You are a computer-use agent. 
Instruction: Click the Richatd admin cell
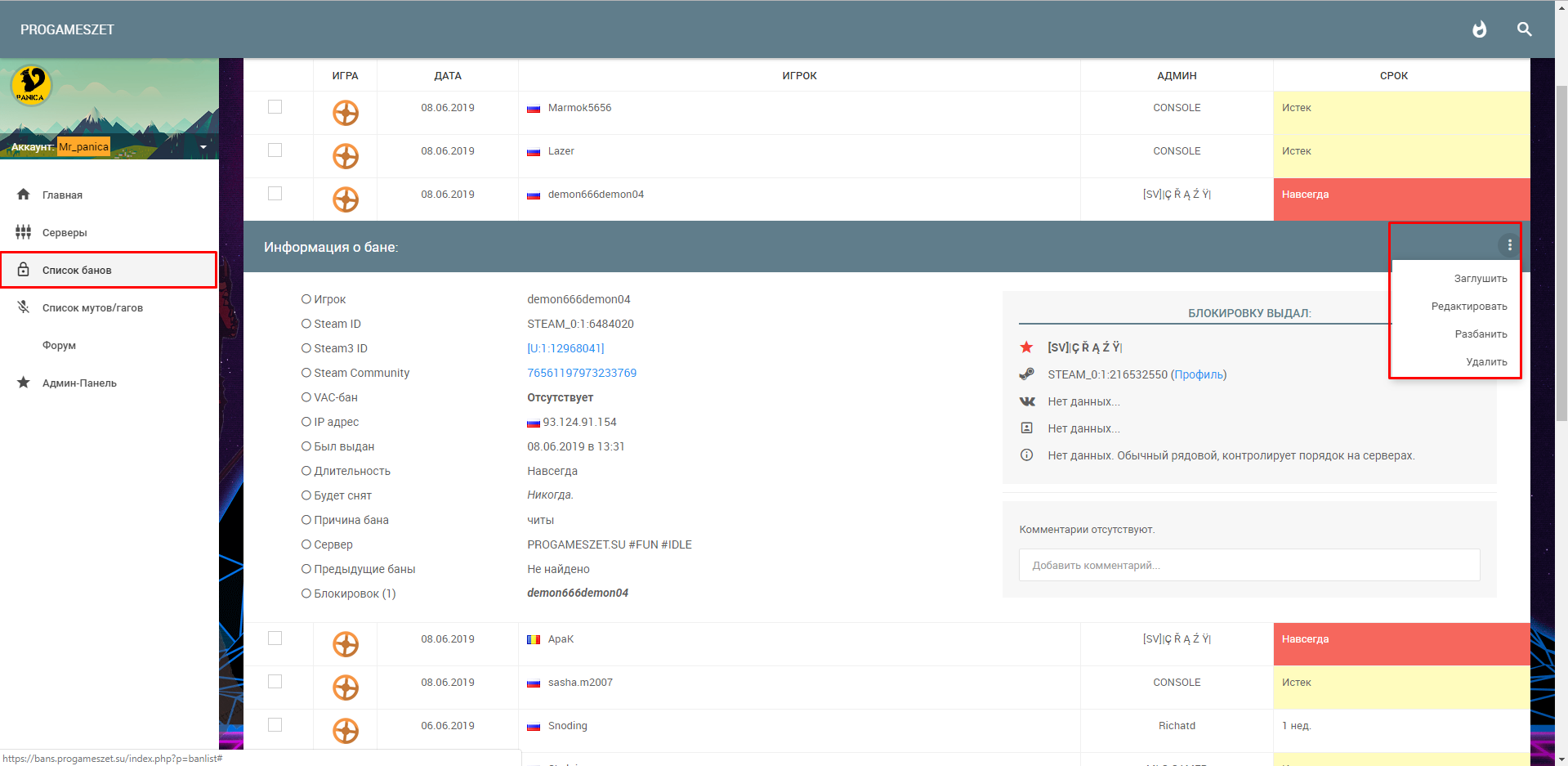coord(1177,731)
